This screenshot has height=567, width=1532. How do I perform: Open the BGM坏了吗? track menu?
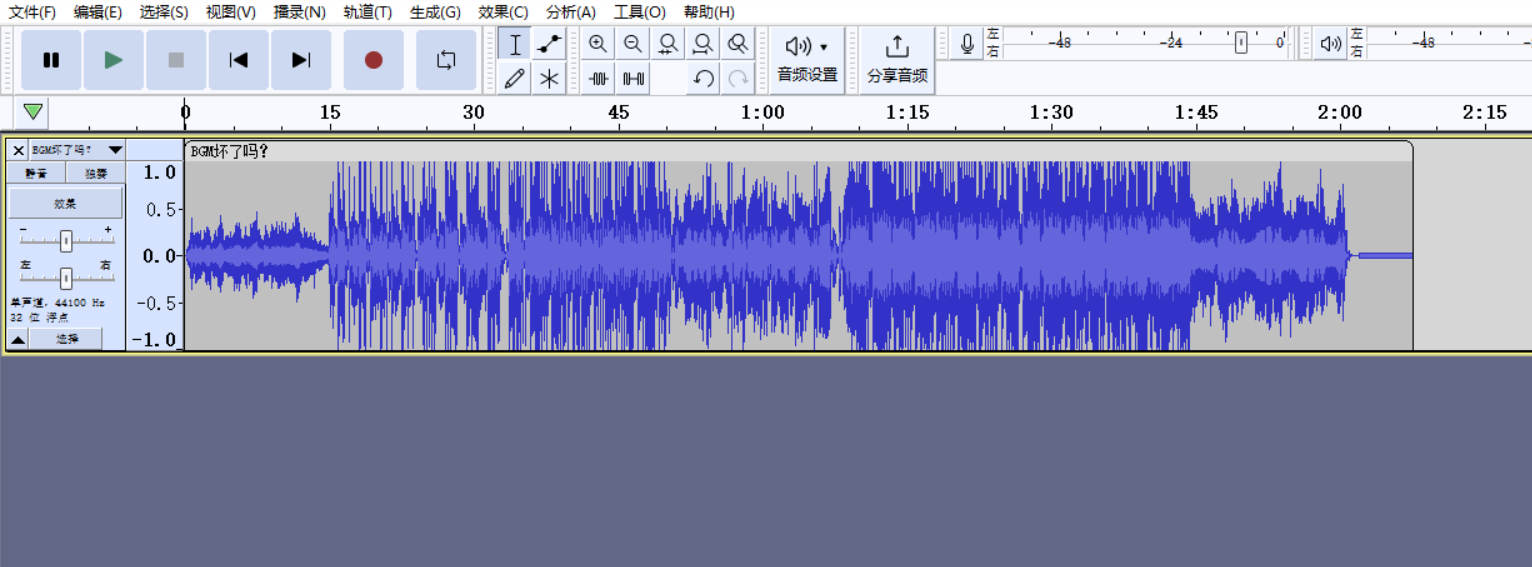click(76, 150)
